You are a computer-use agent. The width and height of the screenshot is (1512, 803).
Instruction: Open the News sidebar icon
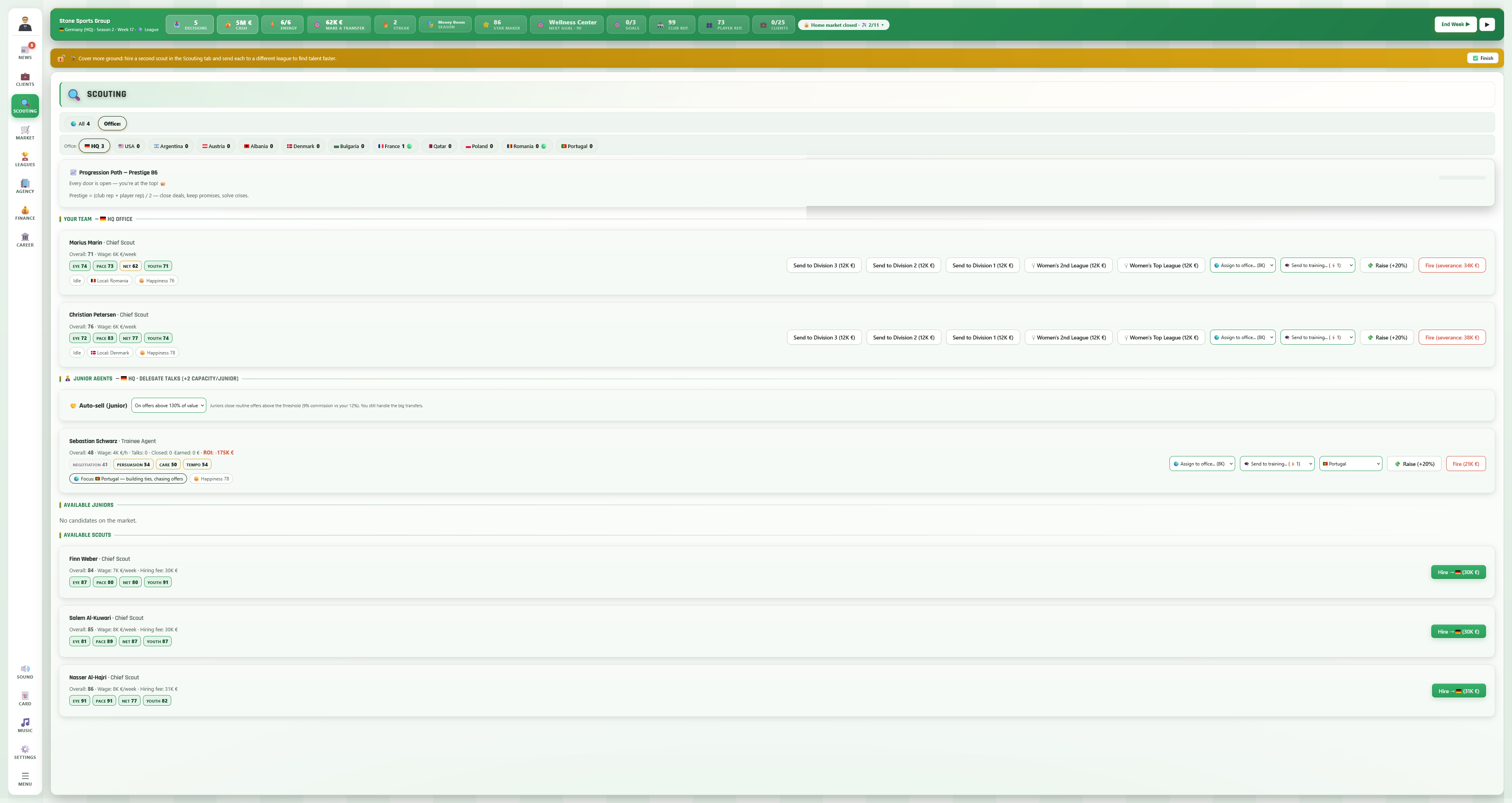point(25,52)
